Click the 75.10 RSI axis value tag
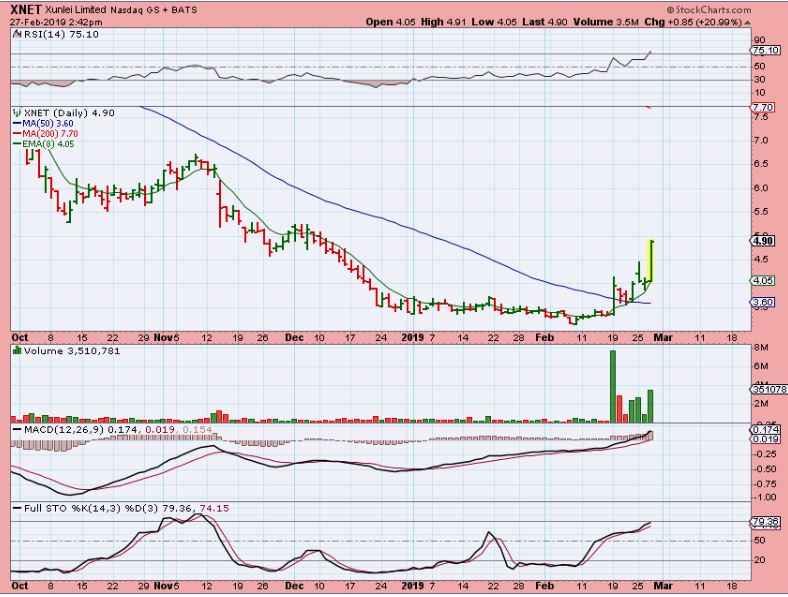The width and height of the screenshot is (788, 597). pos(766,50)
